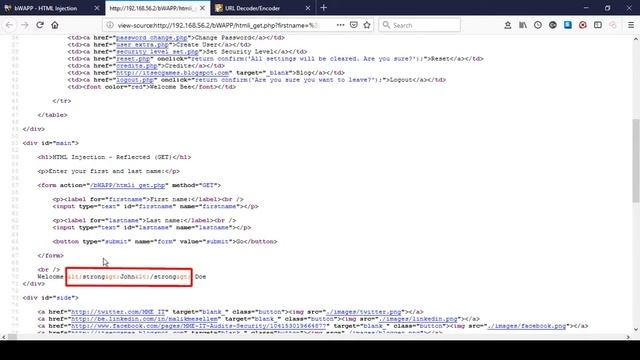Click the vertical scrollbar thumb
The width and height of the screenshot is (640, 360).
pyautogui.click(x=636, y=160)
